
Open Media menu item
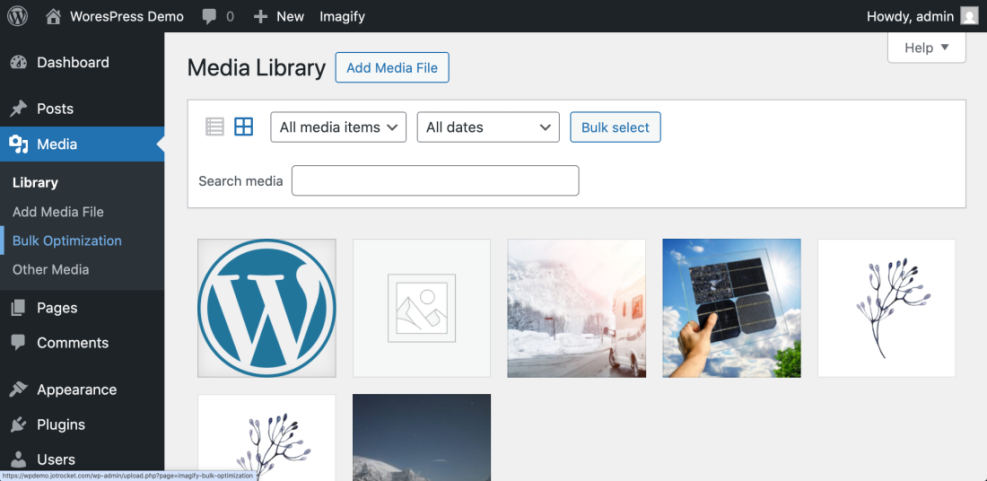click(82, 144)
